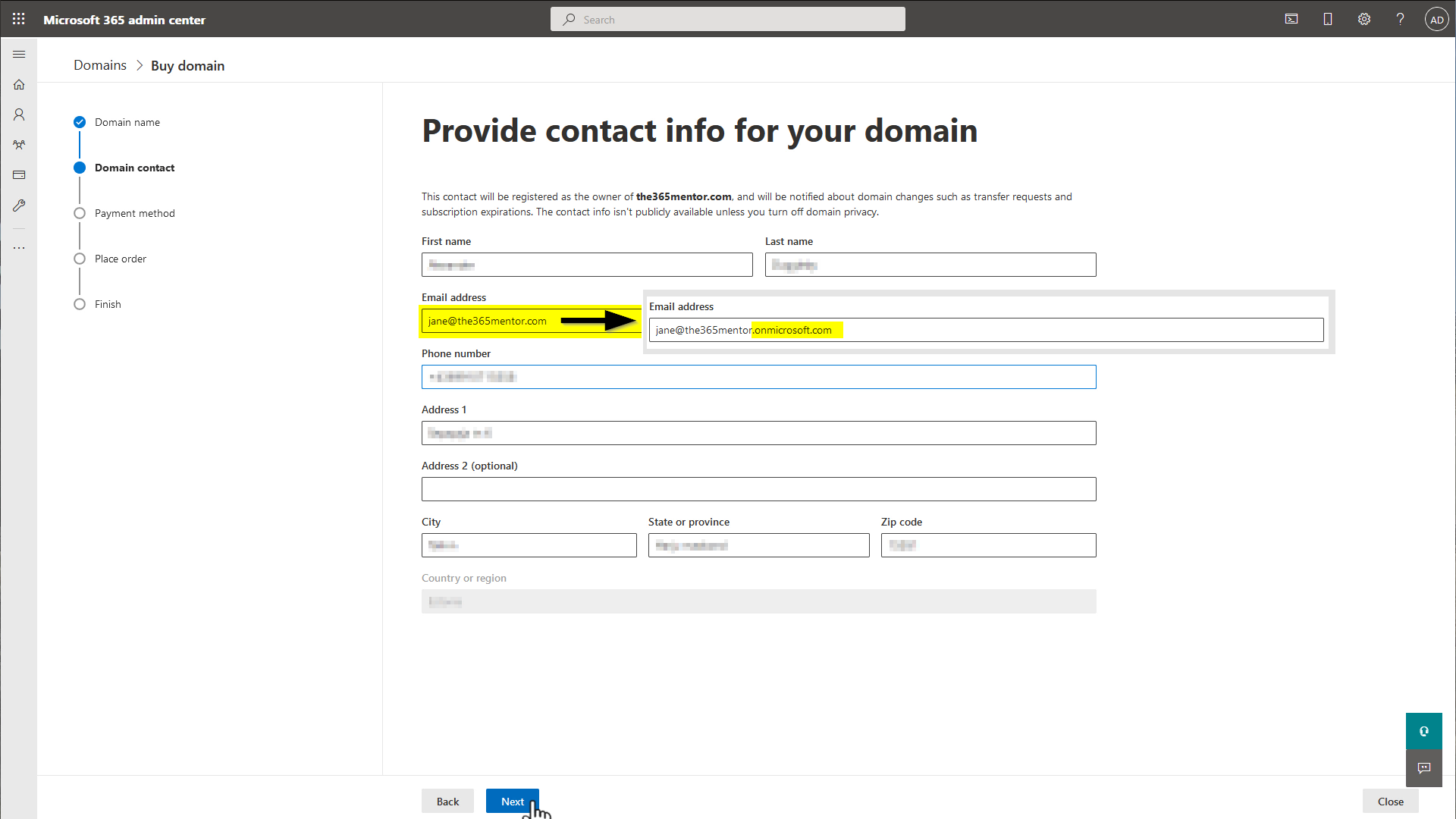
Task: Click the Next button to proceed
Action: click(x=512, y=801)
